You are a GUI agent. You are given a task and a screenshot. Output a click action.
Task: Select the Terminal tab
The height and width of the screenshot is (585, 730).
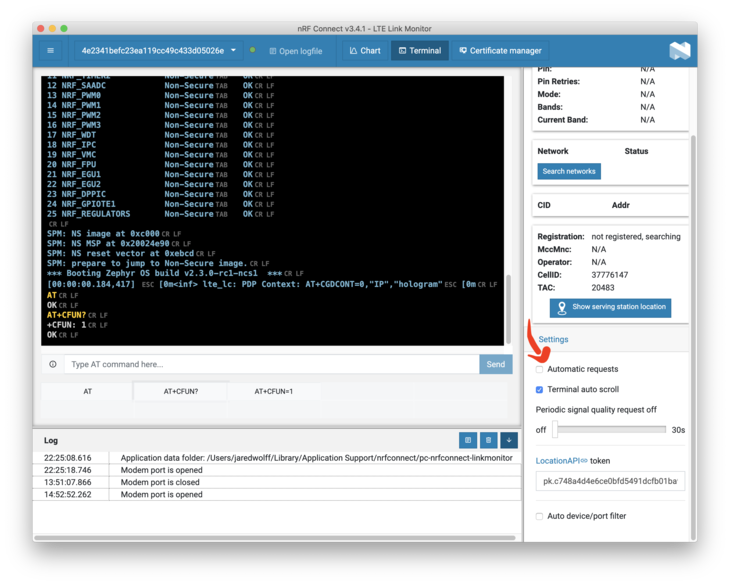coord(419,51)
